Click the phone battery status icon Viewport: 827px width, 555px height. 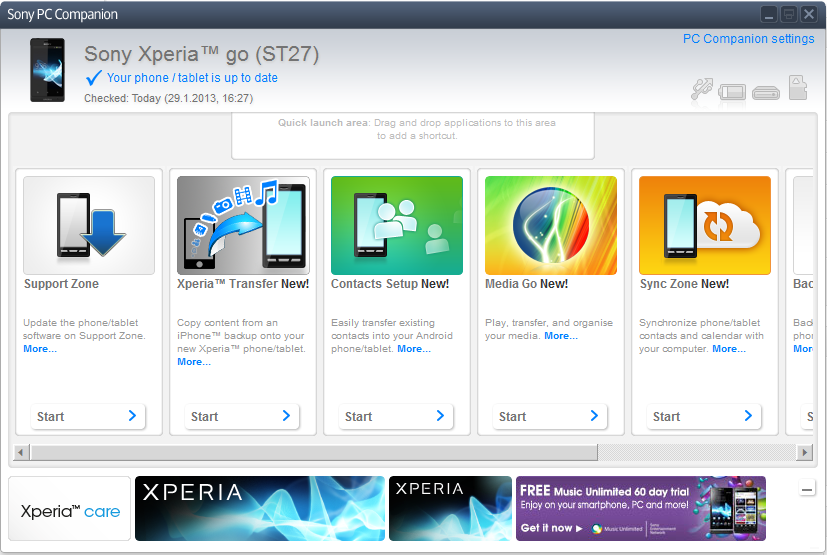click(x=732, y=92)
